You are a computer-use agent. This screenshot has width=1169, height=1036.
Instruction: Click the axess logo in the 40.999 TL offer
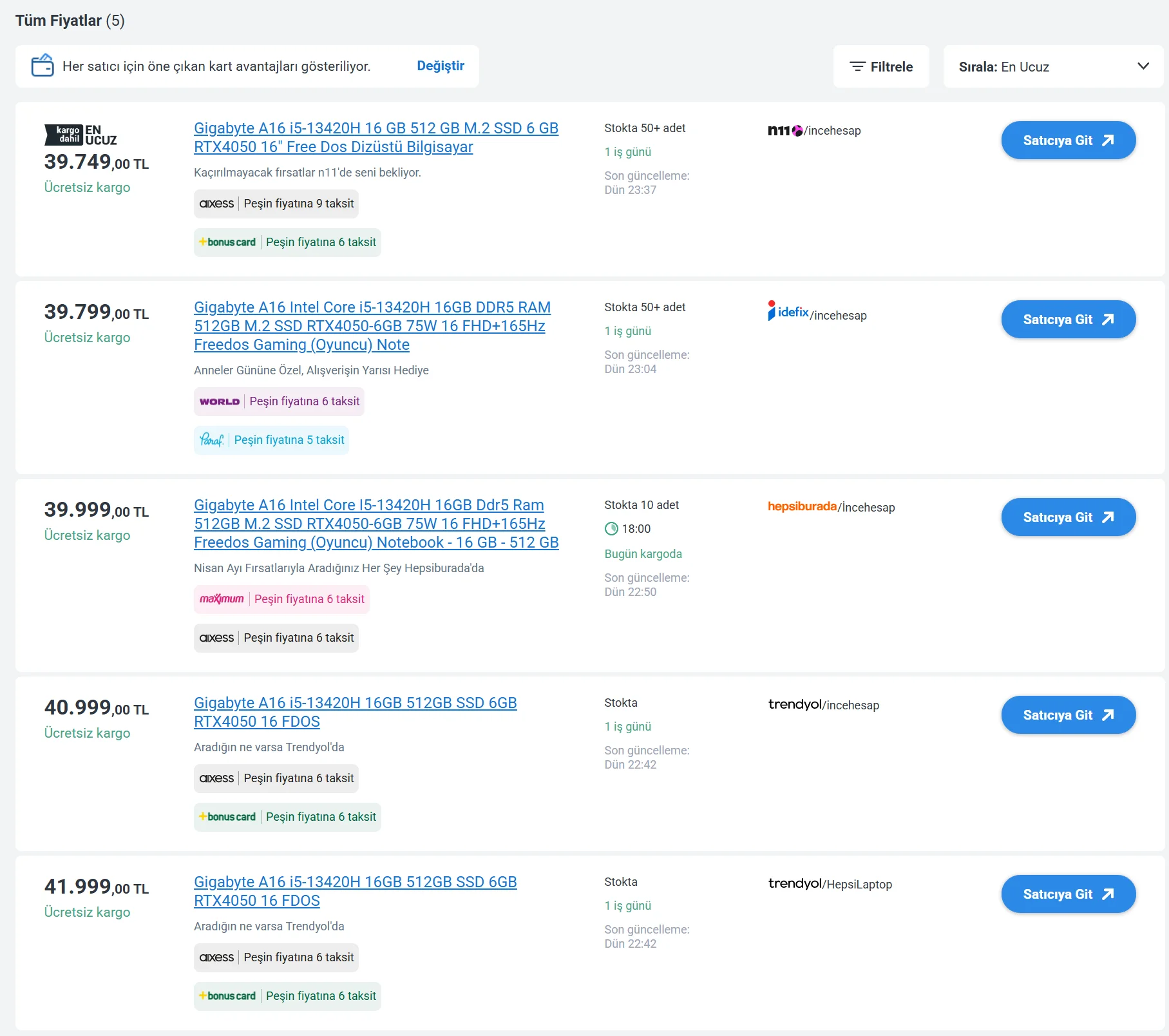[216, 778]
